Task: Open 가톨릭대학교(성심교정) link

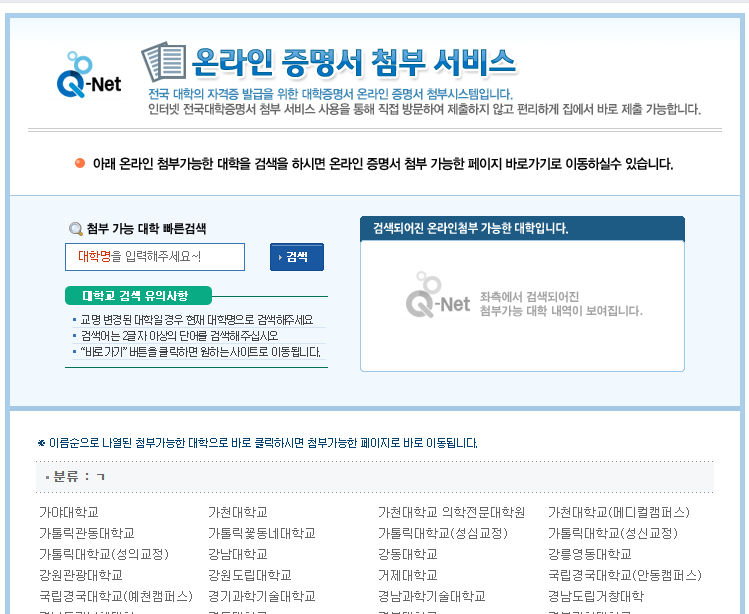Action: (x=443, y=533)
